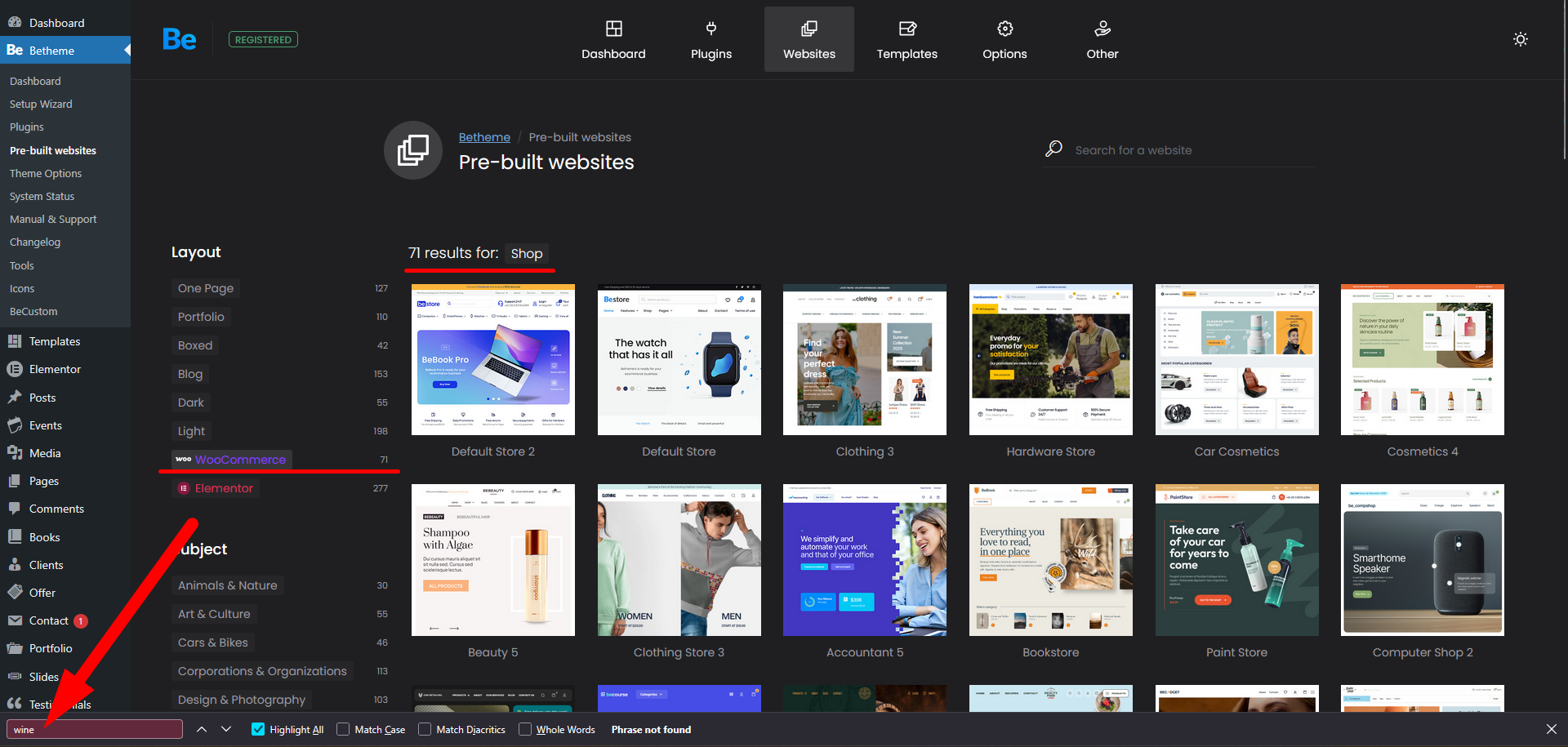
Task: Follow the Betheme breadcrumb link
Action: 484,137
